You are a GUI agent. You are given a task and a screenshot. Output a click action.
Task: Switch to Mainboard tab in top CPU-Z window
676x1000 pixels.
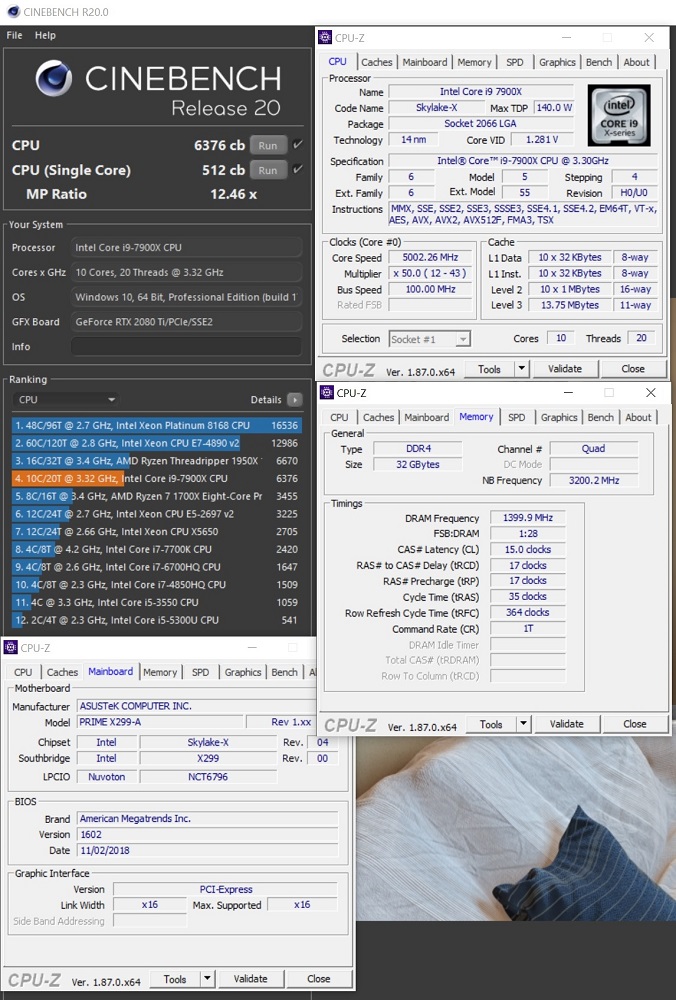click(x=425, y=62)
